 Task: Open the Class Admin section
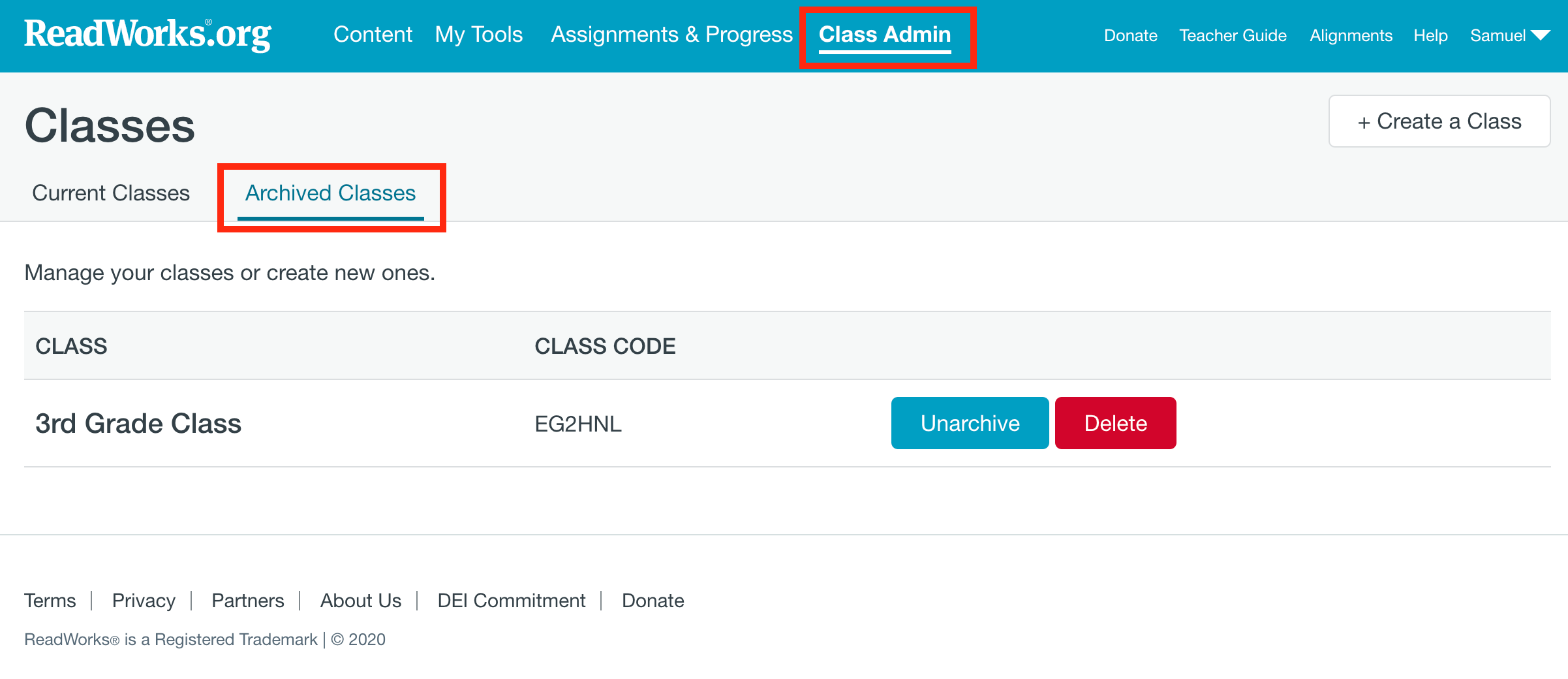(x=885, y=35)
